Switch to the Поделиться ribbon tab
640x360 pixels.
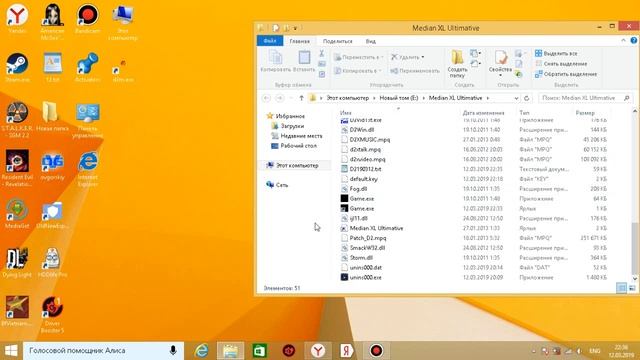[x=337, y=41]
